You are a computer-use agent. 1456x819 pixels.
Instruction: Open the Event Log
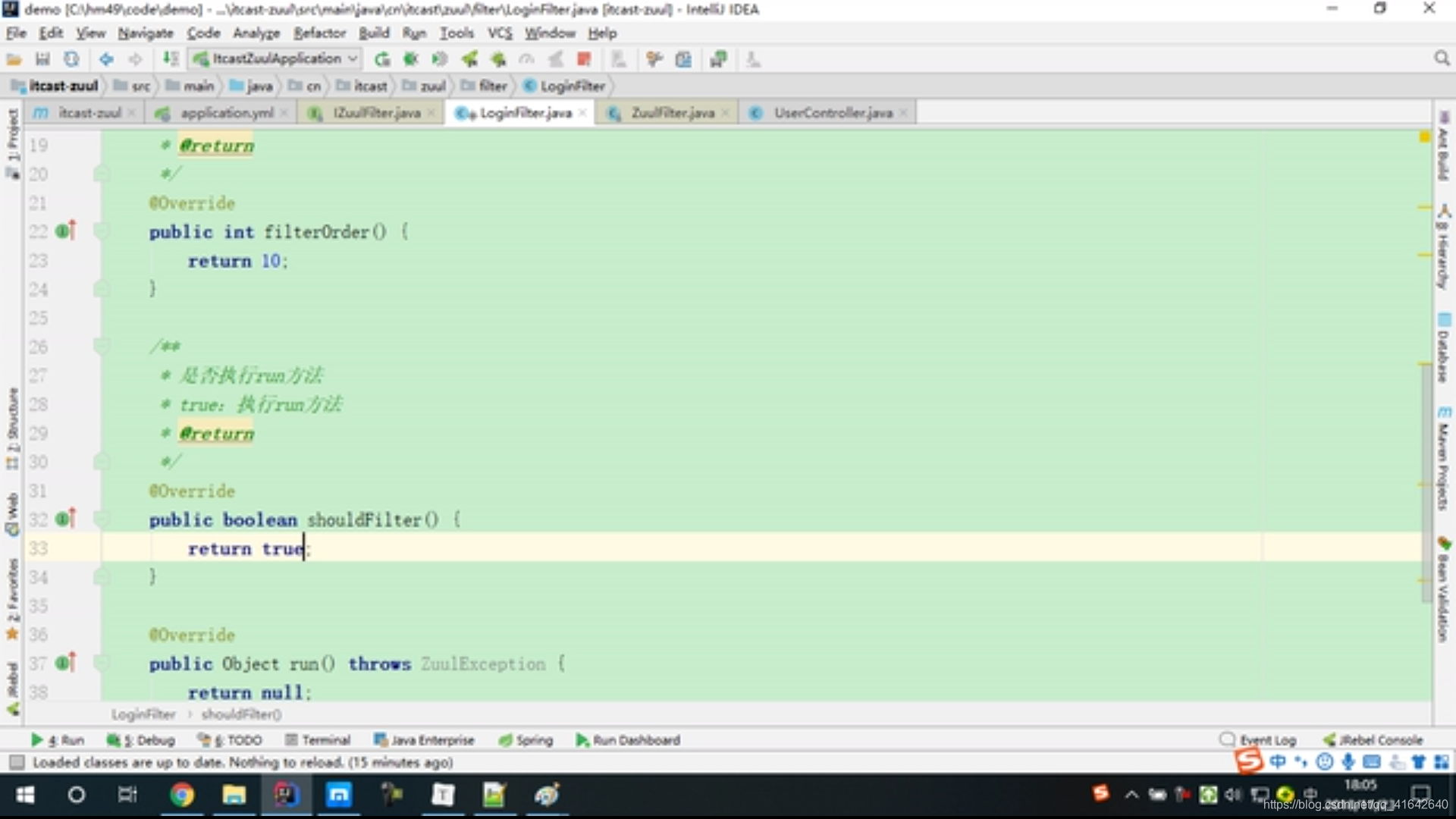(1258, 740)
